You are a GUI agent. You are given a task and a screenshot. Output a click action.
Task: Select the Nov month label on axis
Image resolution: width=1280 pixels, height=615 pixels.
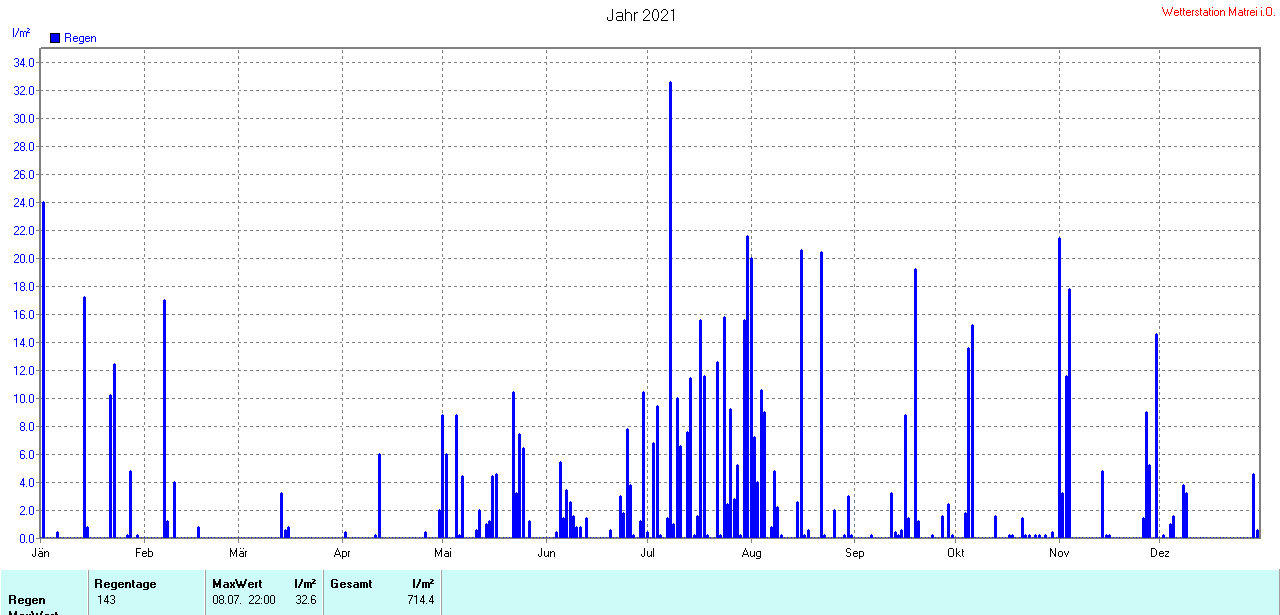(x=1060, y=552)
